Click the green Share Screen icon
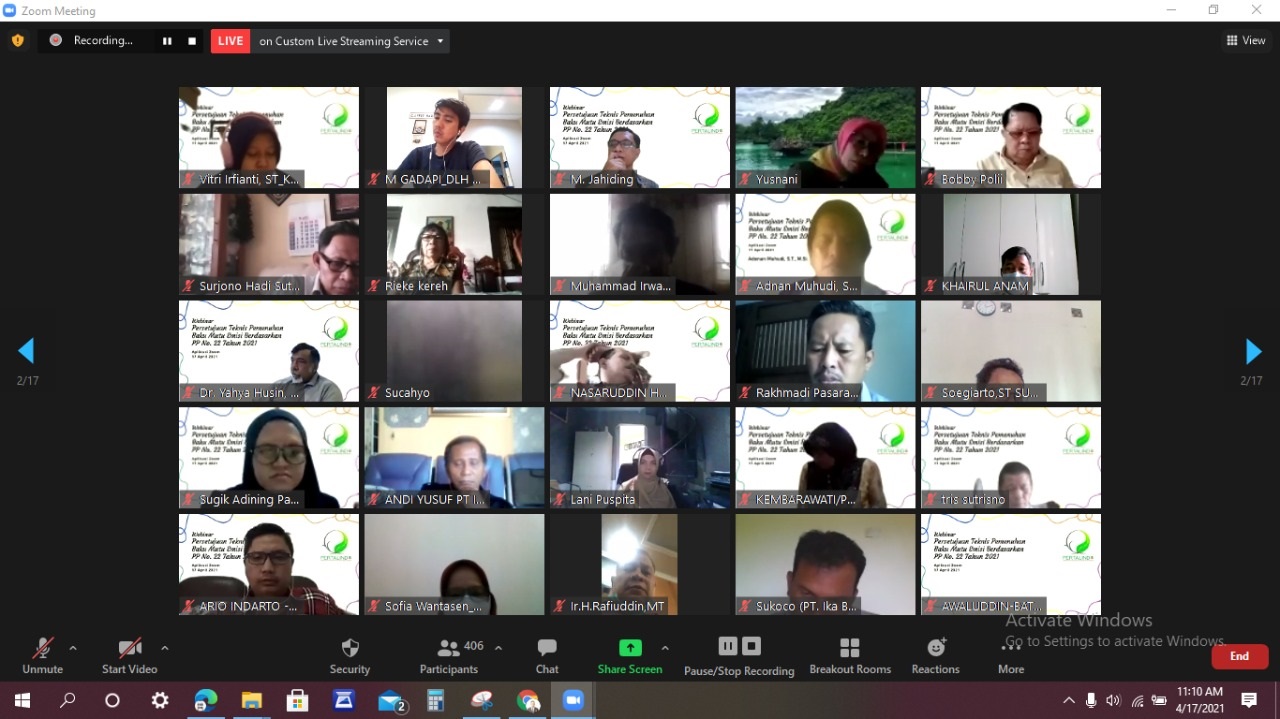 (630, 648)
